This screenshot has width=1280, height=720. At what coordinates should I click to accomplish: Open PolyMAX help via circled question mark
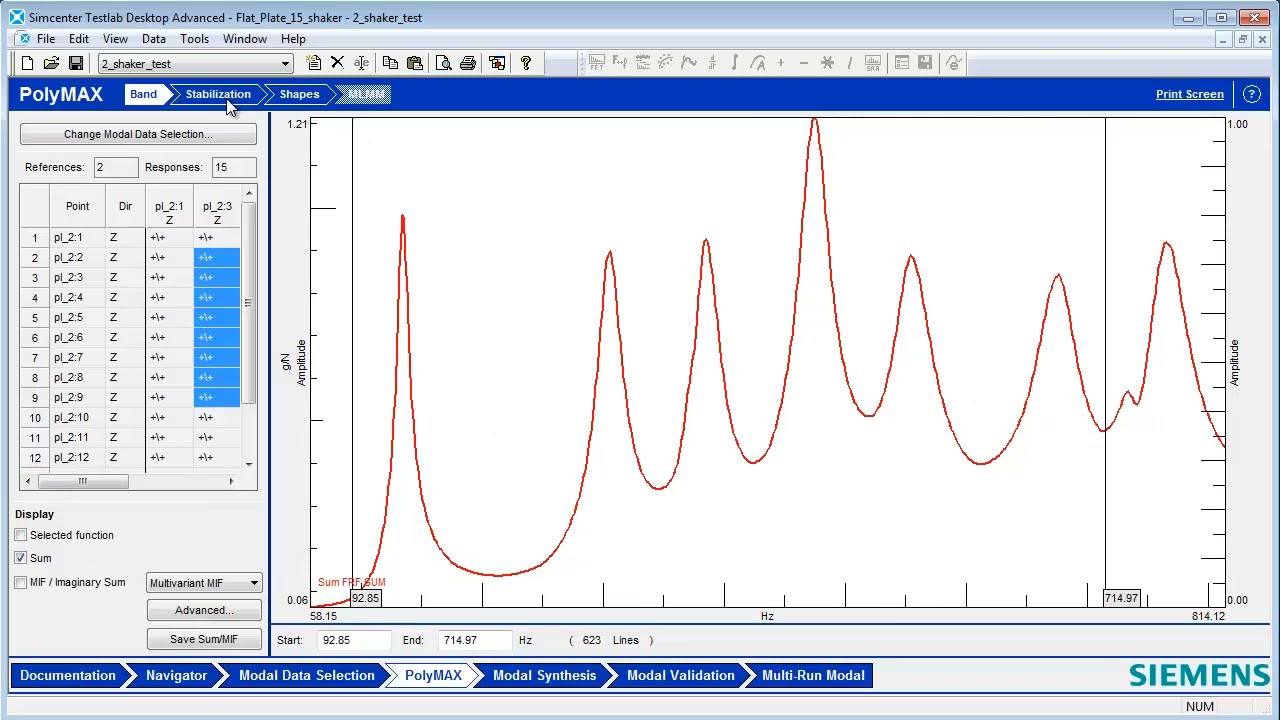point(1252,94)
